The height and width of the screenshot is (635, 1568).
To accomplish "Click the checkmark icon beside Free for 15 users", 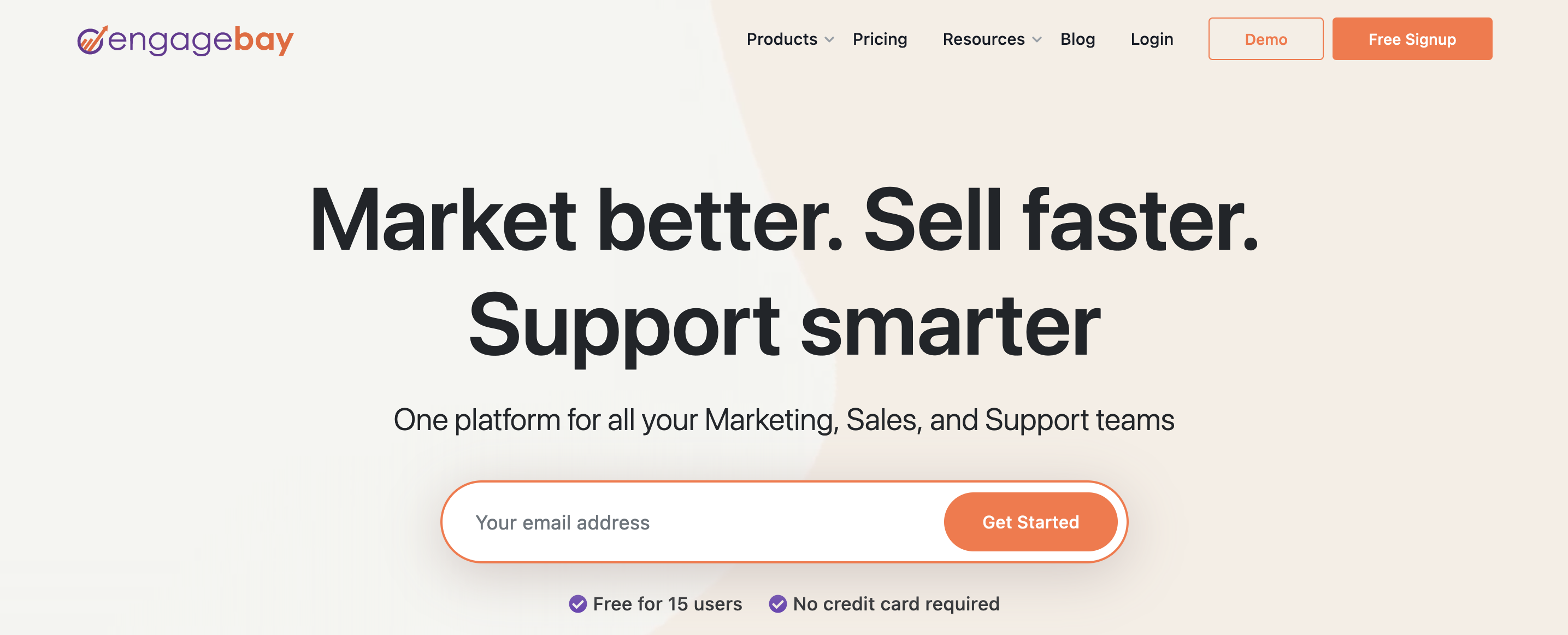I will [x=577, y=604].
